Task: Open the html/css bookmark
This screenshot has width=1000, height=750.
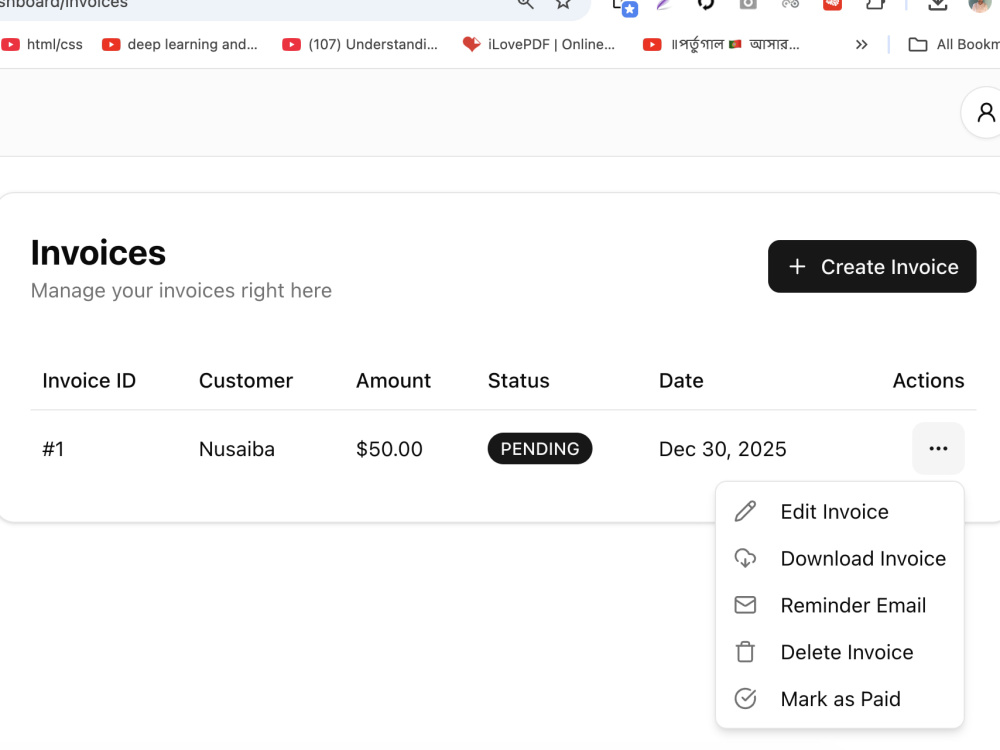Action: click(42, 45)
